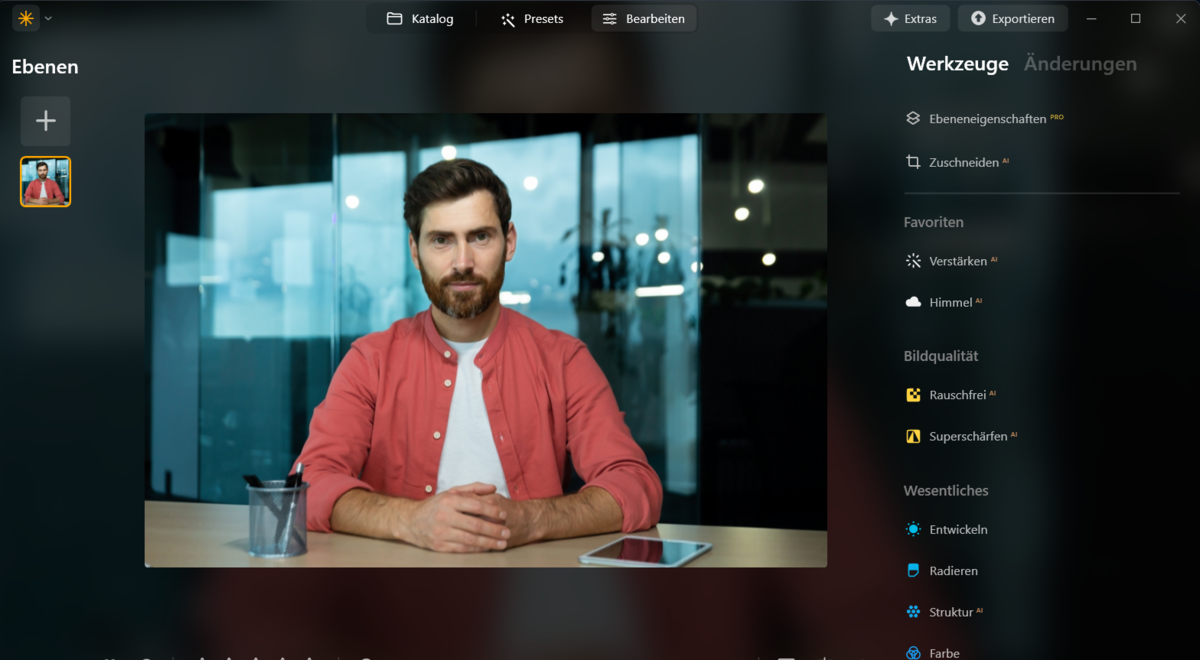Select the Radieren erase tool

pos(952,570)
